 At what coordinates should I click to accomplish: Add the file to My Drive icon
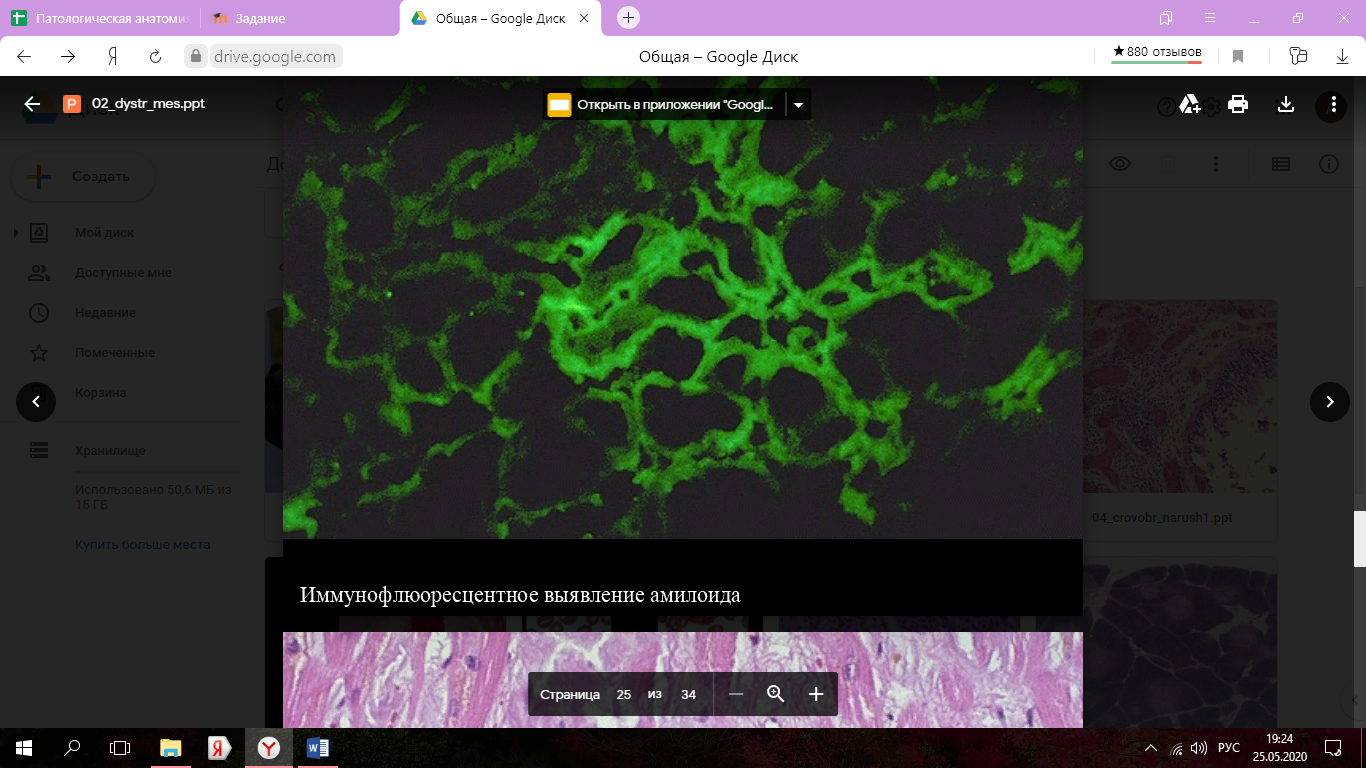(1190, 104)
